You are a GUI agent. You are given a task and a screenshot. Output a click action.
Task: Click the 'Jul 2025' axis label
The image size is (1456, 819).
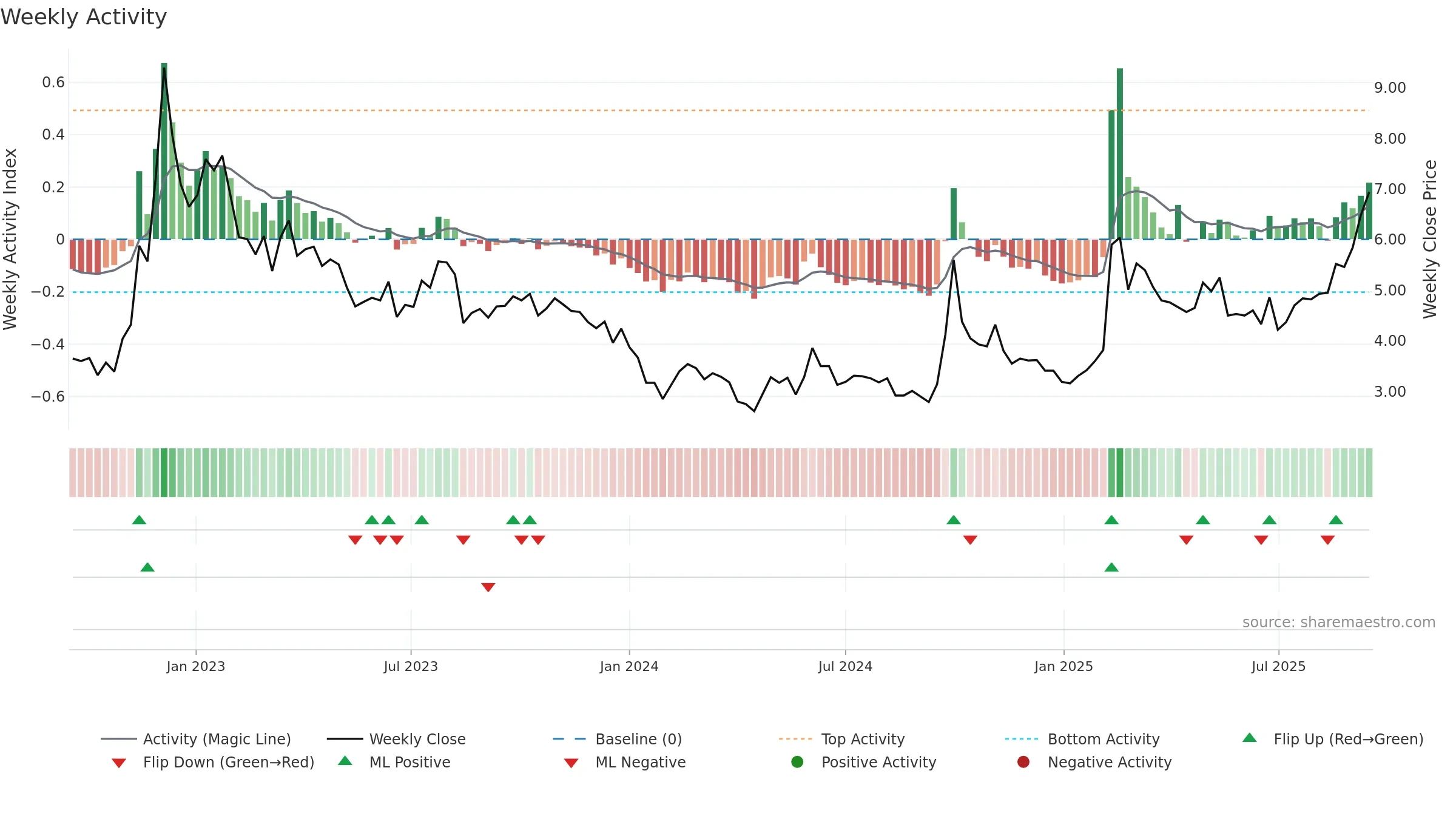tap(1278, 666)
